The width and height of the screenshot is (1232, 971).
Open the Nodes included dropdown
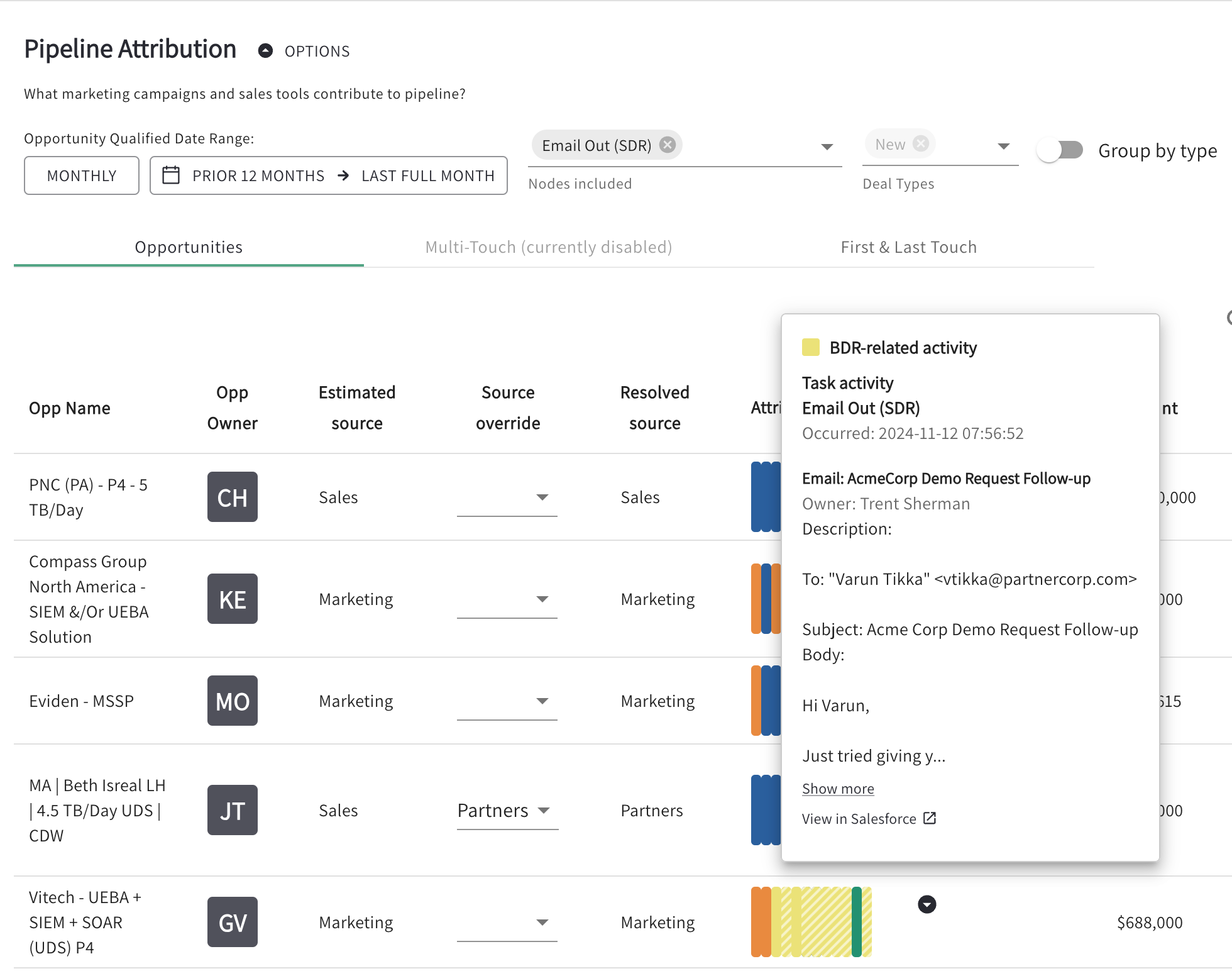coord(827,147)
